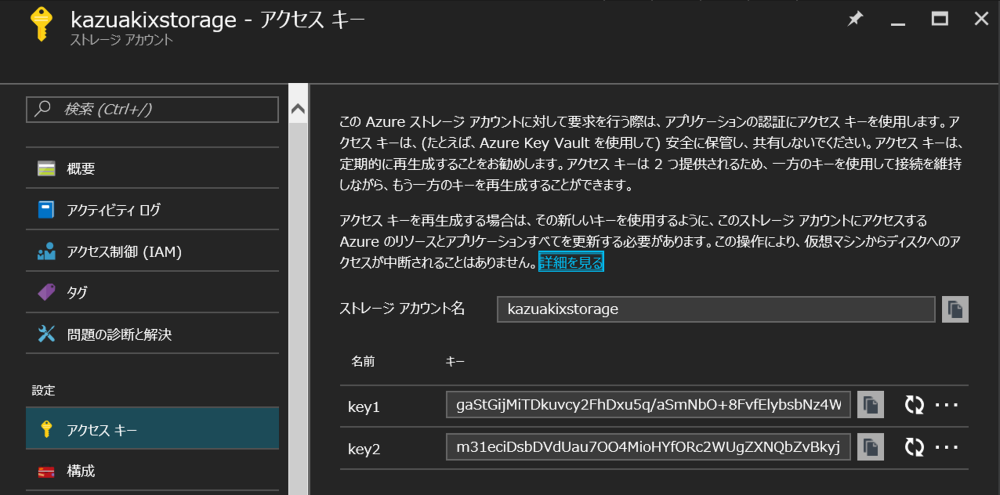Click the magnifier icon in the search box
Viewport: 1000px width, 495px height.
click(x=42, y=109)
